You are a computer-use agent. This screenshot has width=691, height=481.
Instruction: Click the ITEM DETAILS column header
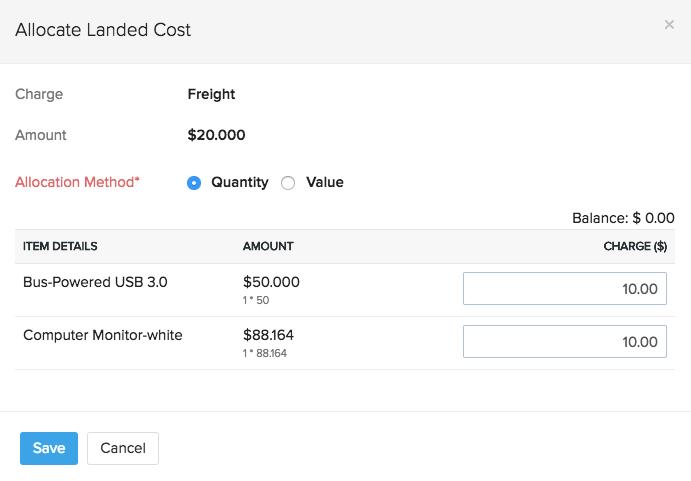60,246
